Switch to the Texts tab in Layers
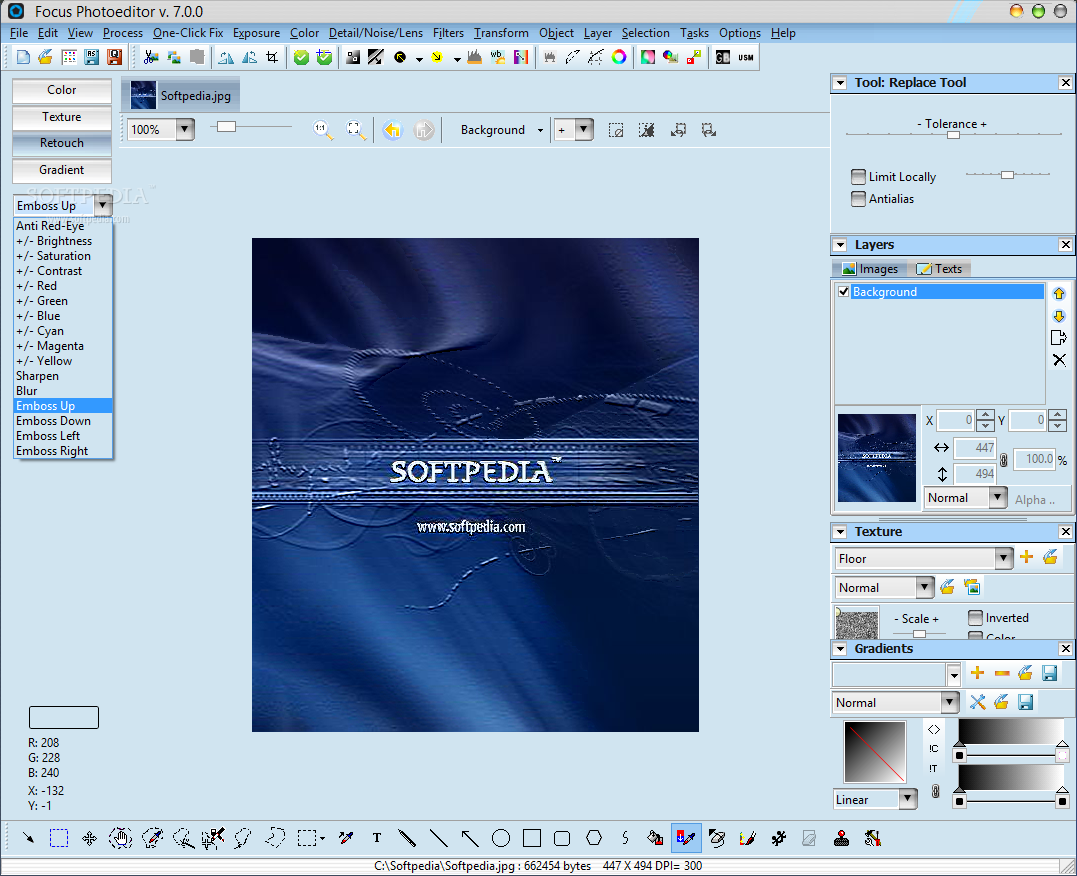 point(940,269)
